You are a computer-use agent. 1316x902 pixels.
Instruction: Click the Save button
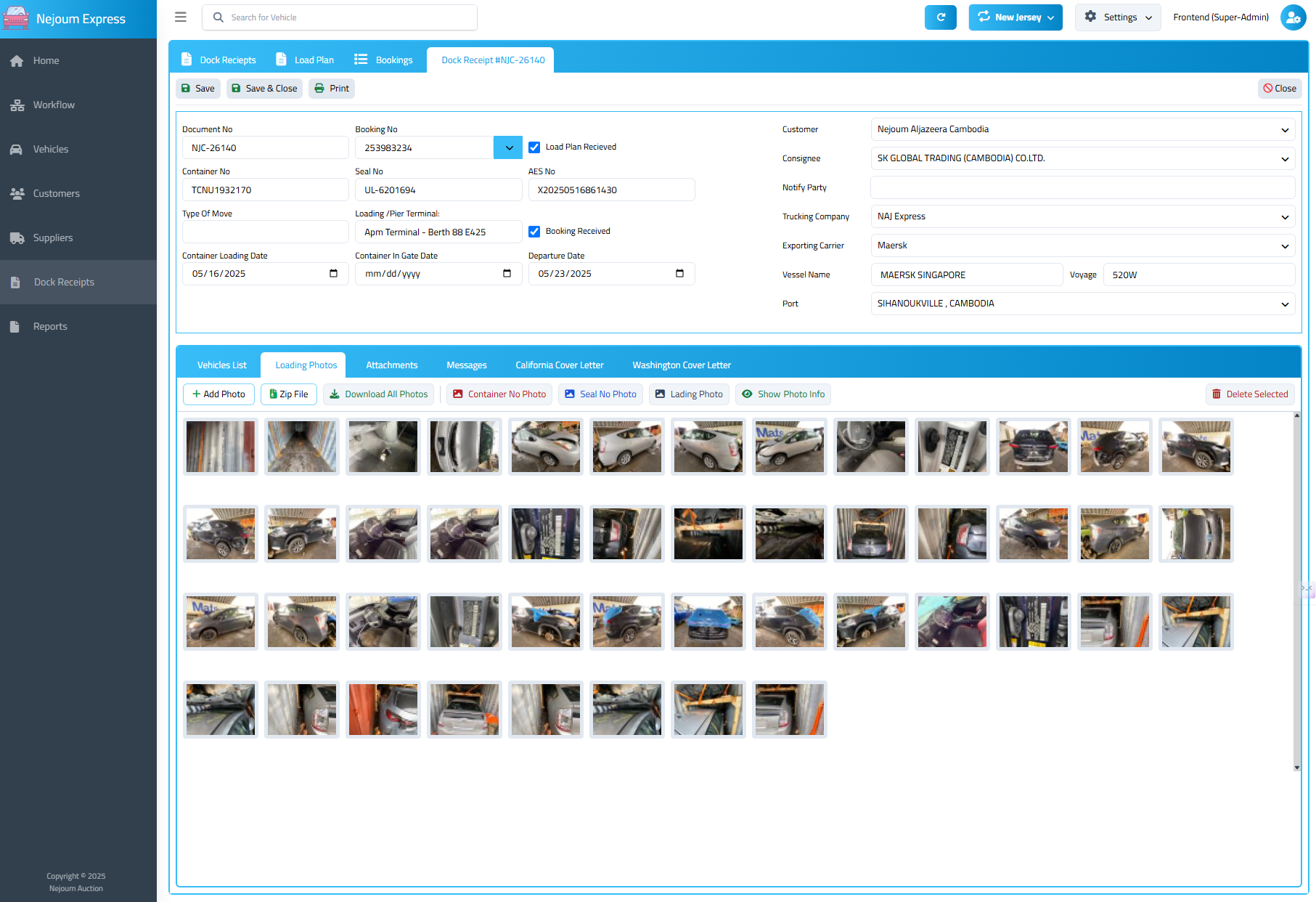click(x=198, y=89)
